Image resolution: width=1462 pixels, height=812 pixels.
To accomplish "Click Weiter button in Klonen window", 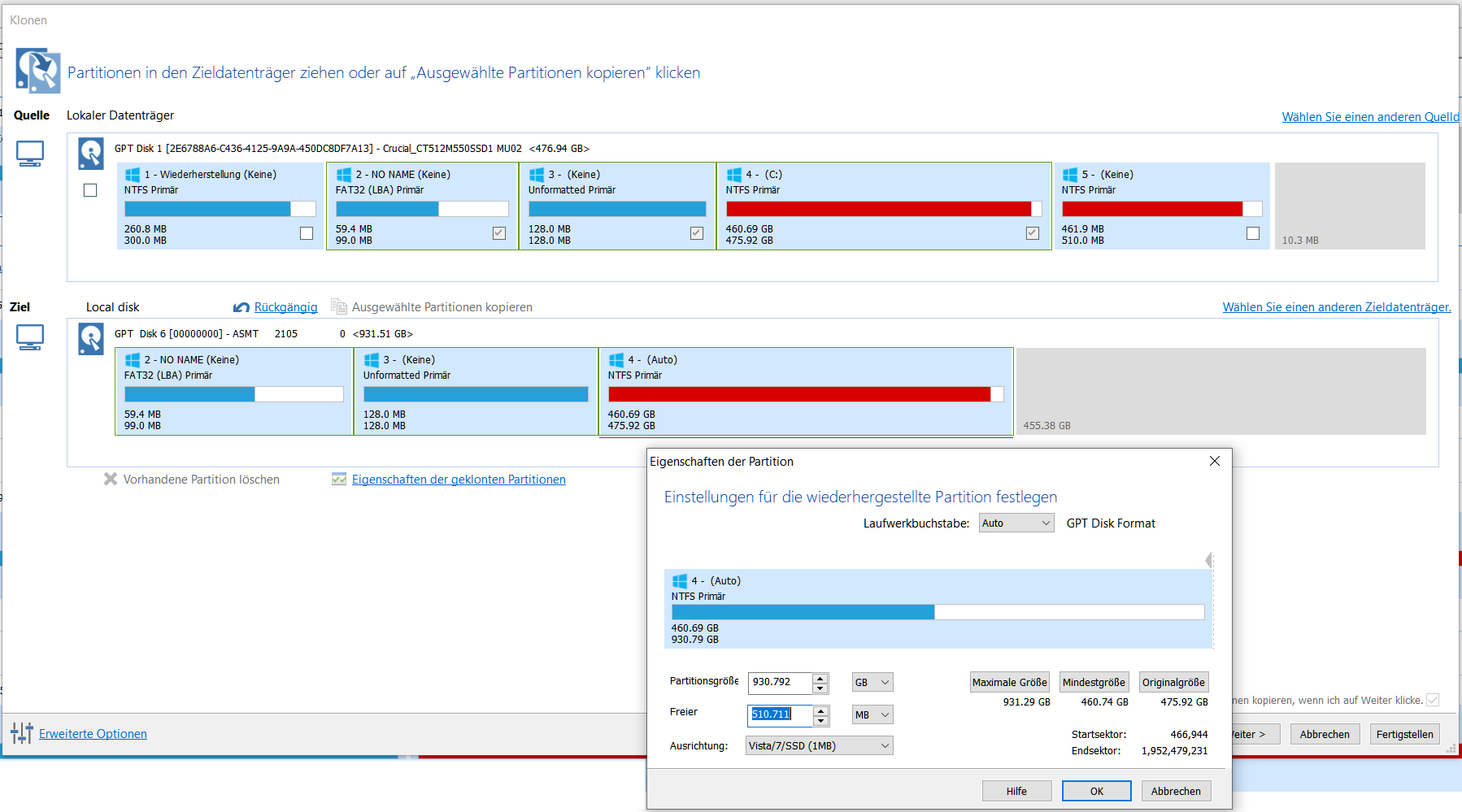I will pos(1255,734).
